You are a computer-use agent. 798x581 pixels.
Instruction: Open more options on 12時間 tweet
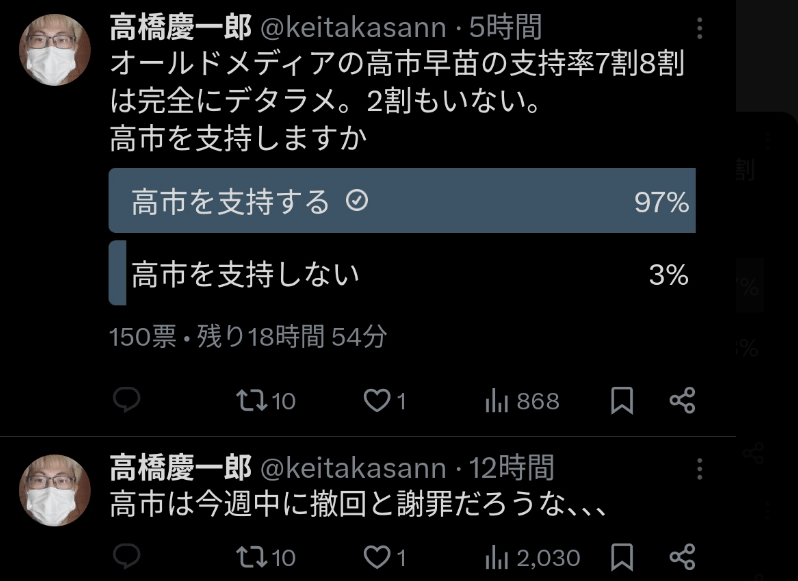point(699,468)
